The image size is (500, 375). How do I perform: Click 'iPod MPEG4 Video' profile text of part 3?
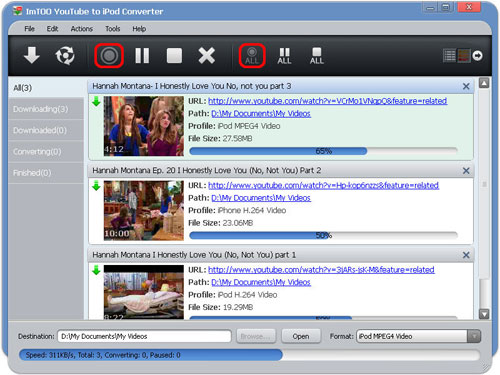pos(249,126)
